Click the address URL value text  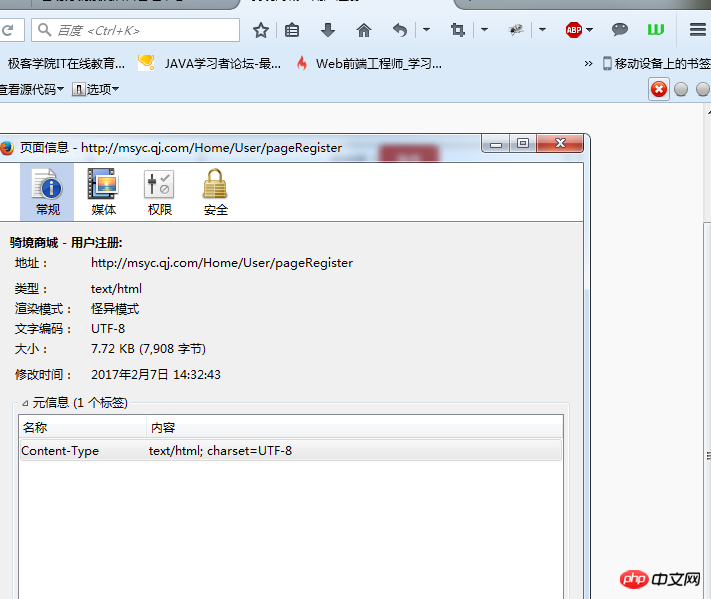(222, 263)
